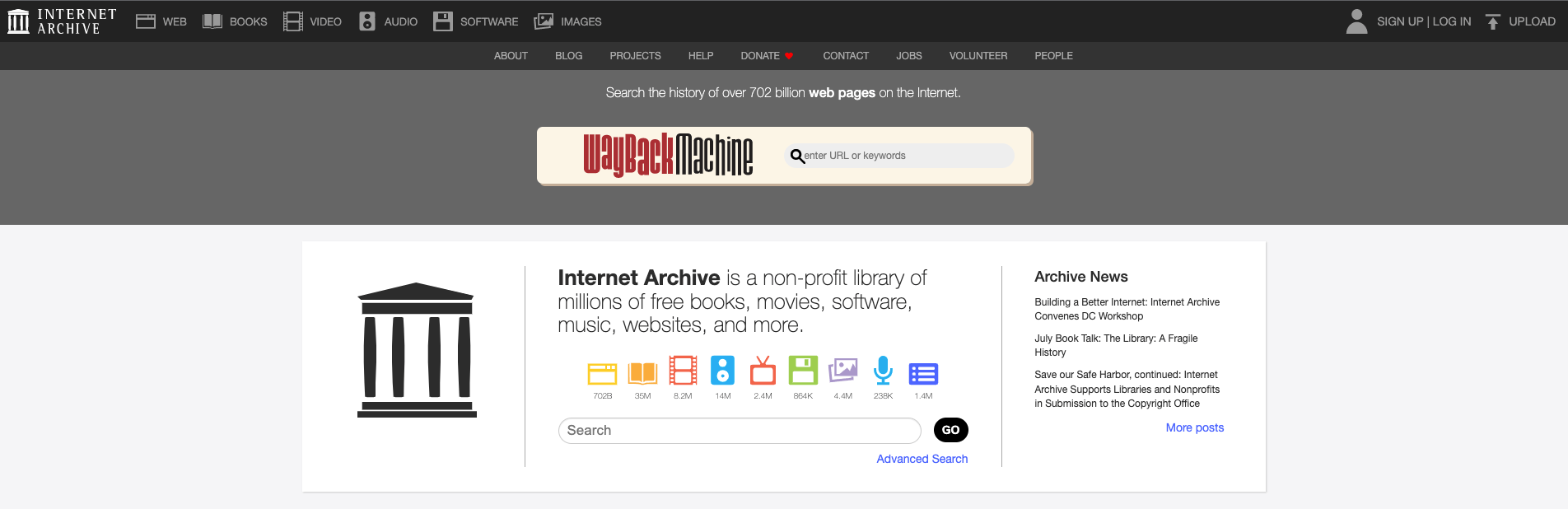The image size is (1568, 509).
Task: Open the Video filmstrip icon in top bar
Action: (x=293, y=21)
